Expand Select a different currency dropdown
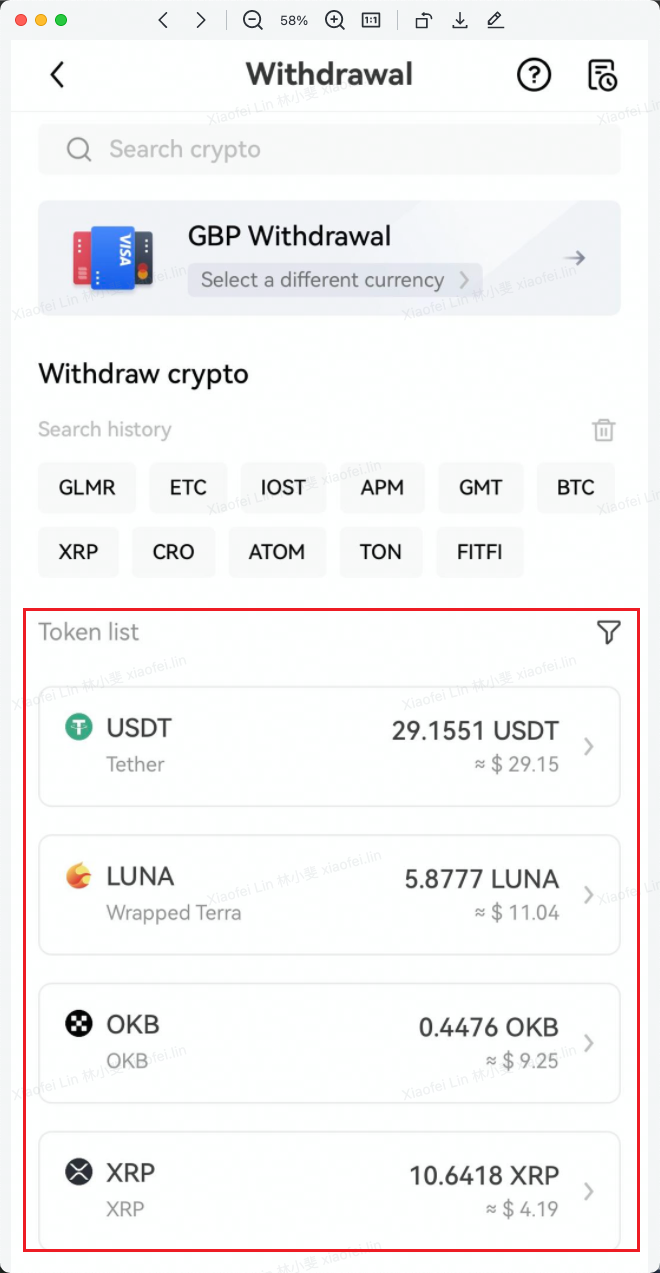 coord(335,280)
